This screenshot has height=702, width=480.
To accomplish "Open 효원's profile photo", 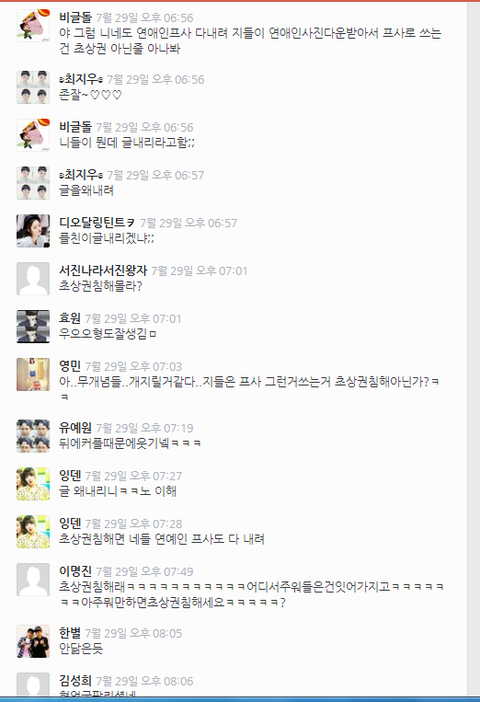I will click(33, 326).
